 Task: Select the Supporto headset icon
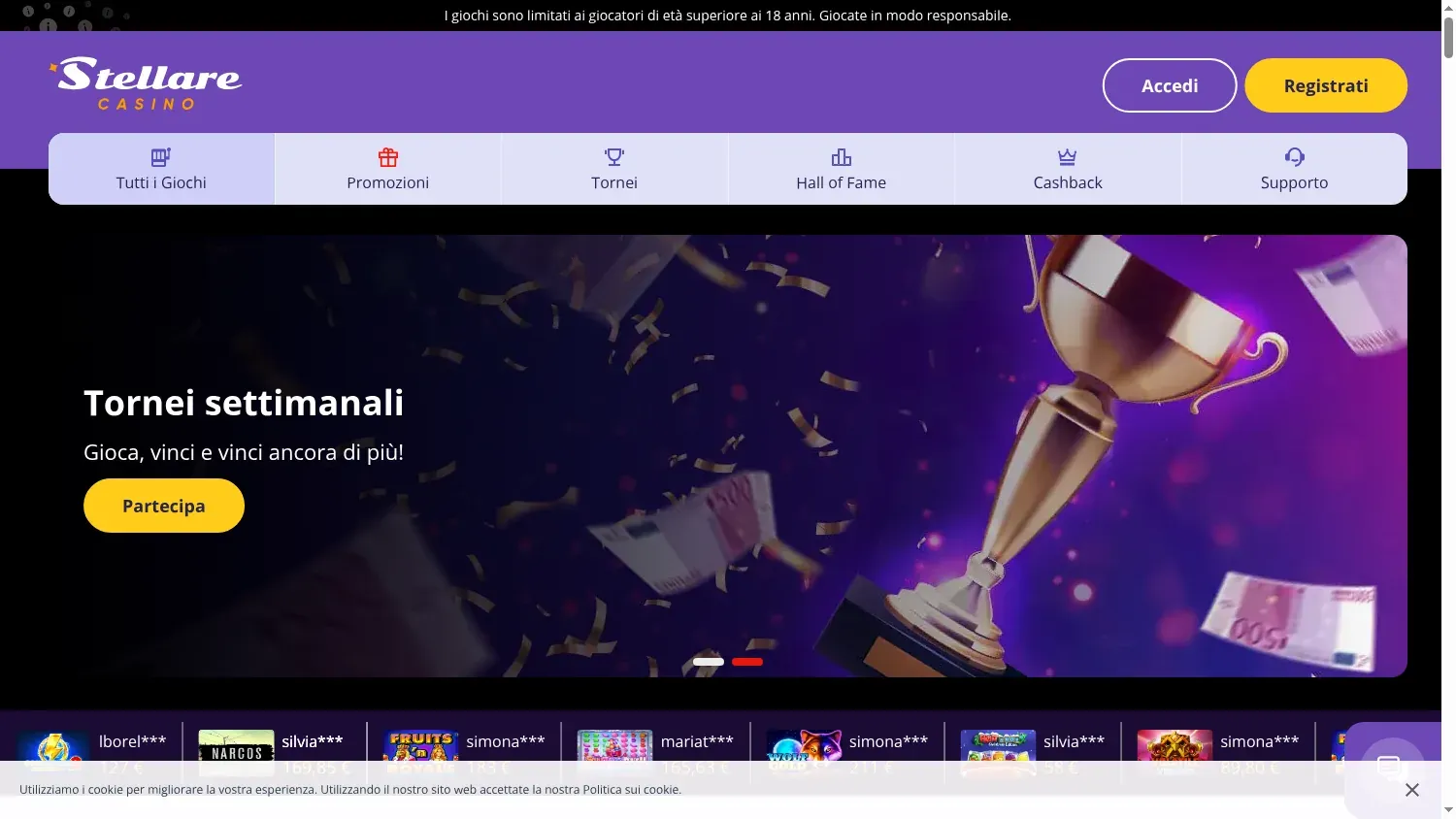click(1295, 157)
